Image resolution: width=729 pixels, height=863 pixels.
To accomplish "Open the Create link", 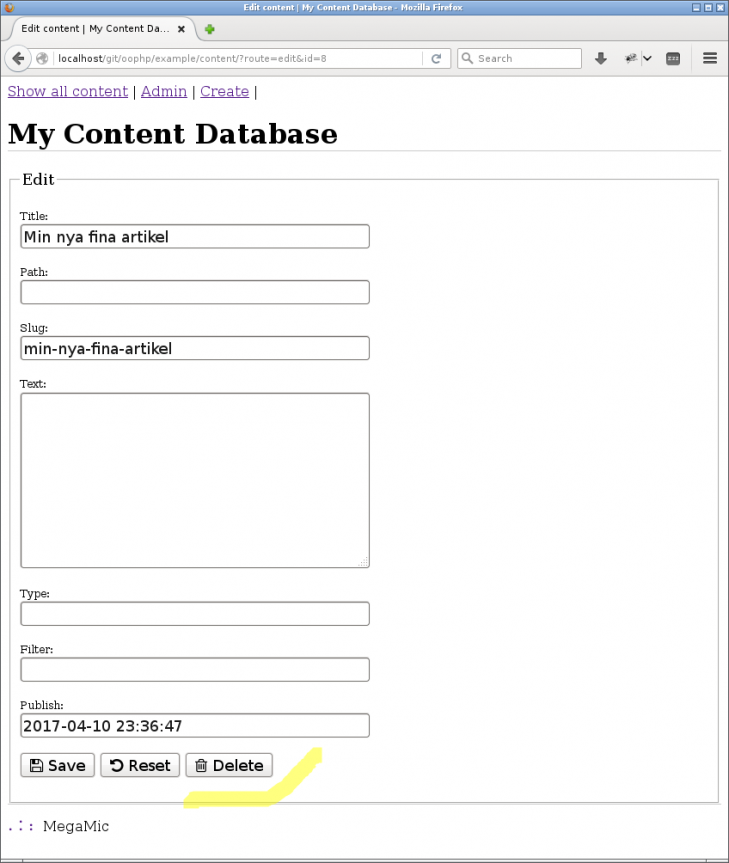I will pyautogui.click(x=224, y=91).
